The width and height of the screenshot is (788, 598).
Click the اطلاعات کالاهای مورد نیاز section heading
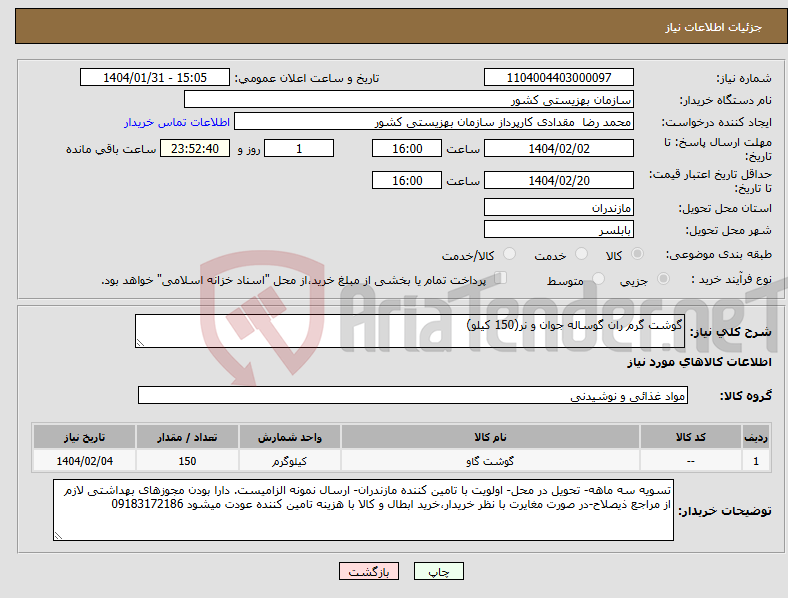(x=699, y=362)
